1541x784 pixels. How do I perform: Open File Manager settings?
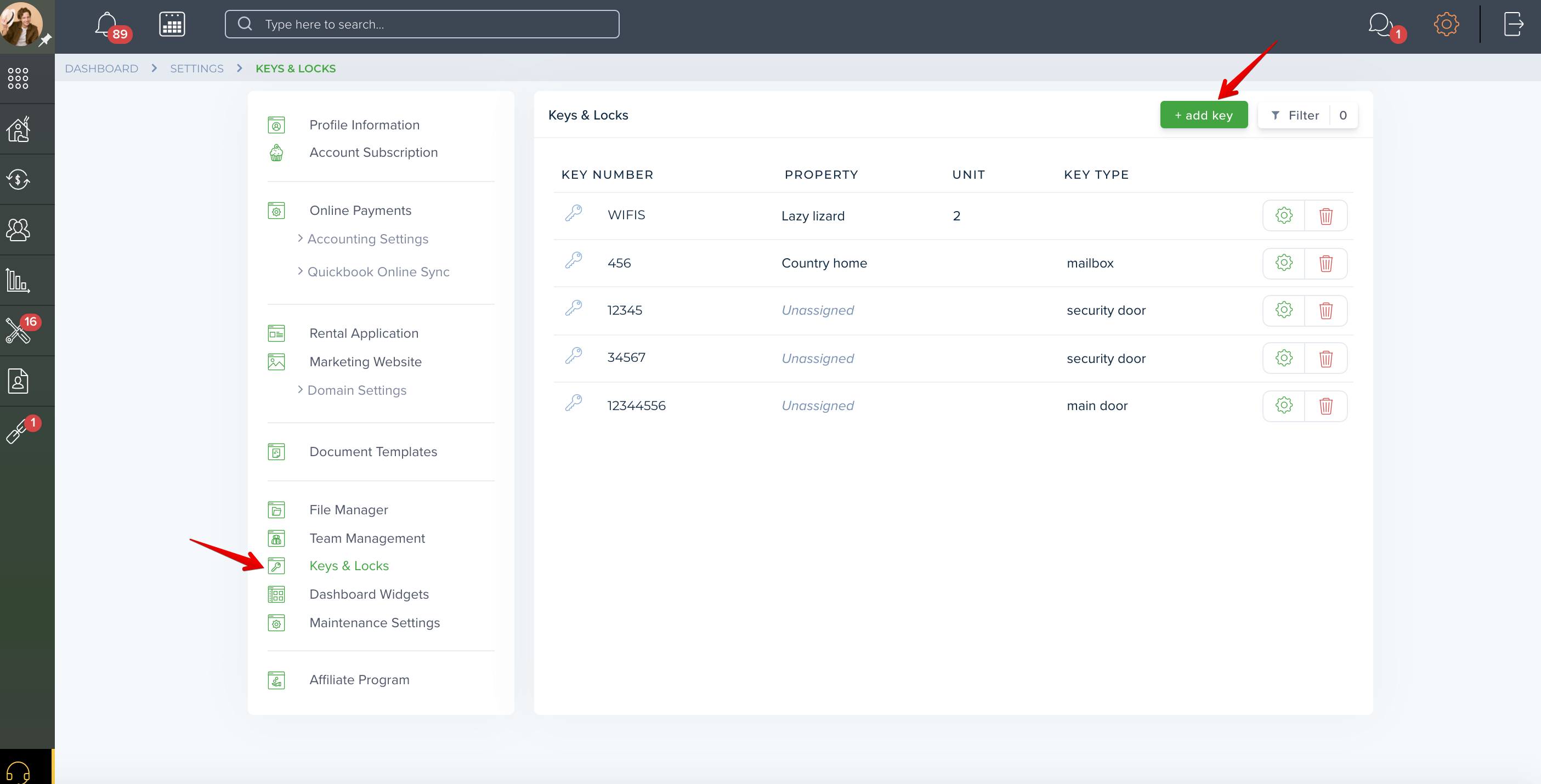[348, 509]
